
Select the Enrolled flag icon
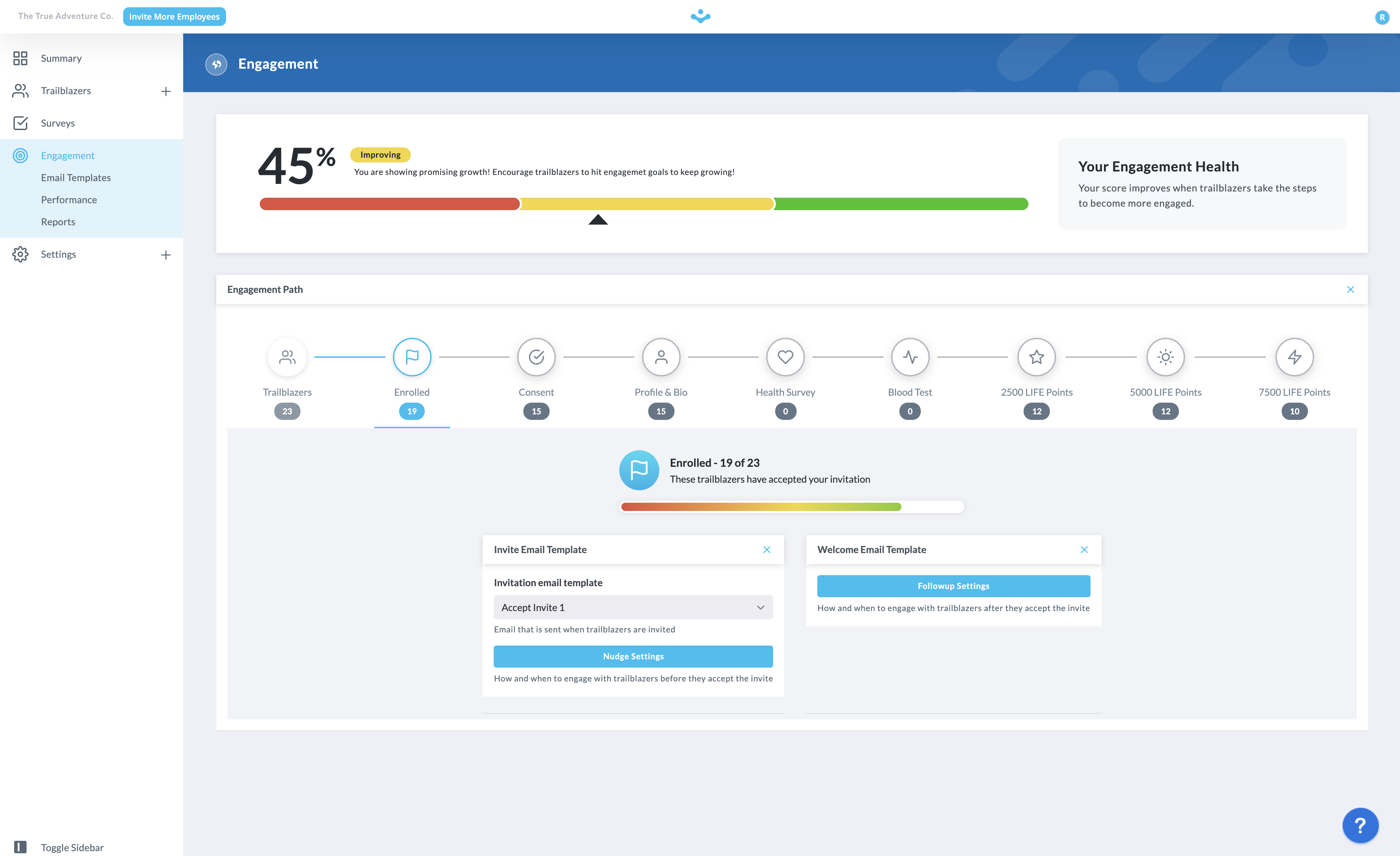tap(411, 357)
